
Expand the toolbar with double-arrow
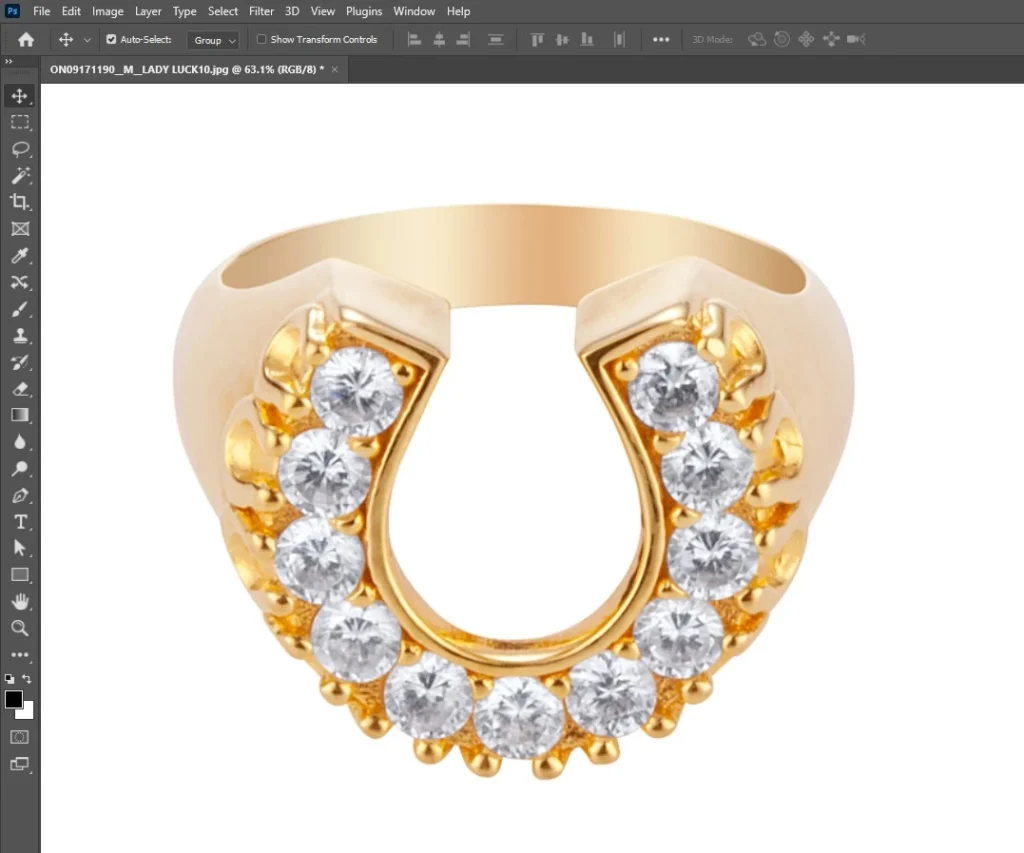click(x=9, y=62)
